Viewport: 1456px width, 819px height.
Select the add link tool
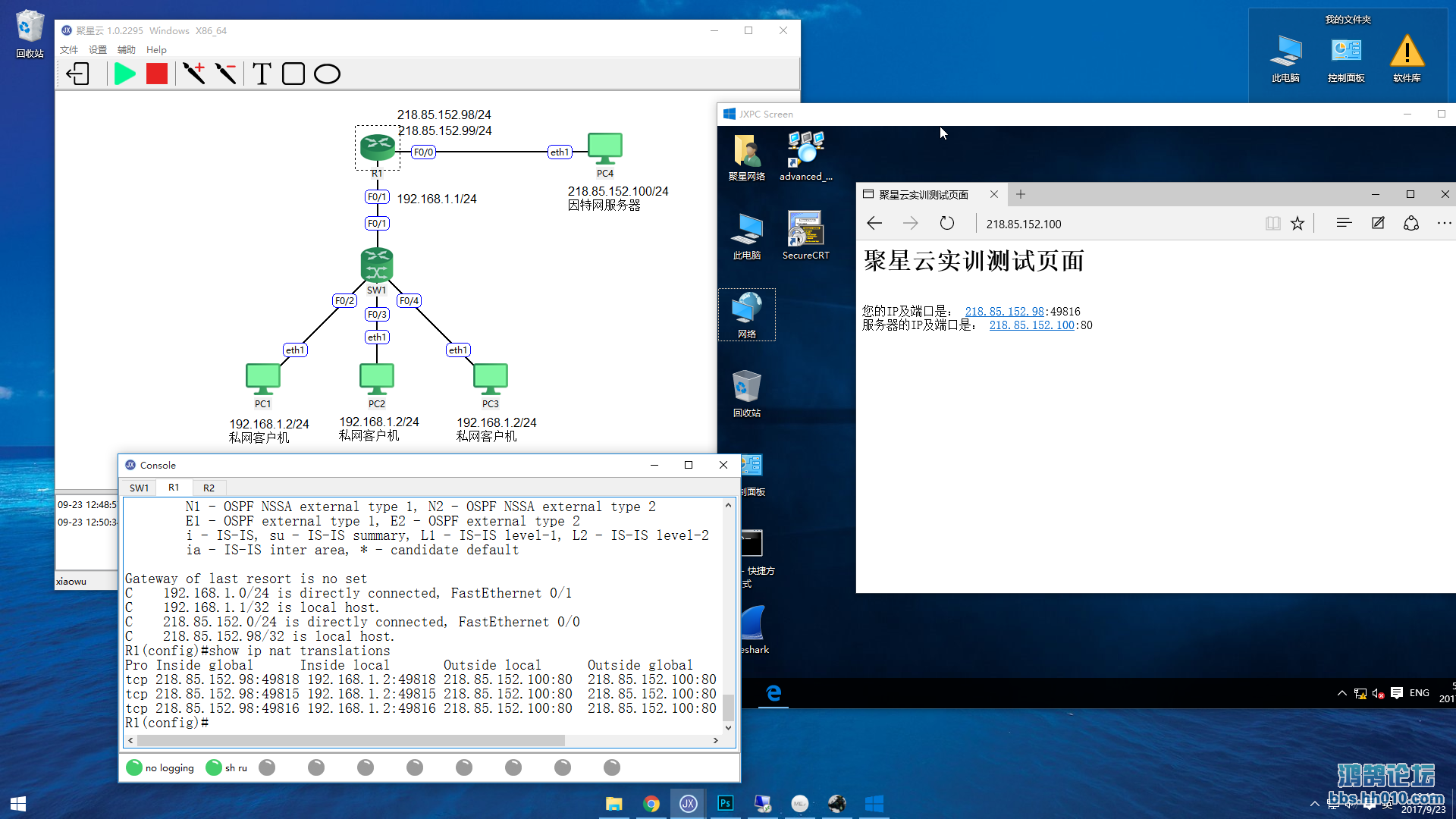(x=193, y=74)
